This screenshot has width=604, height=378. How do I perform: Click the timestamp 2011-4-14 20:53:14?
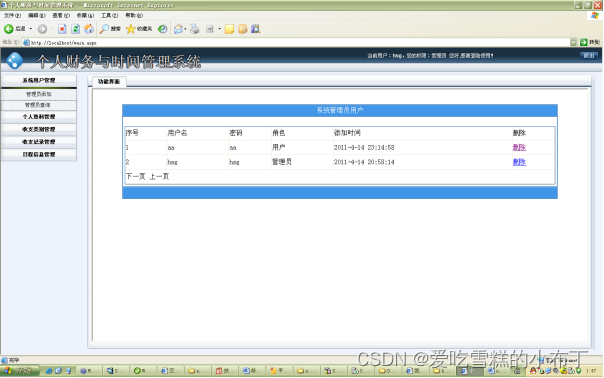coord(364,162)
